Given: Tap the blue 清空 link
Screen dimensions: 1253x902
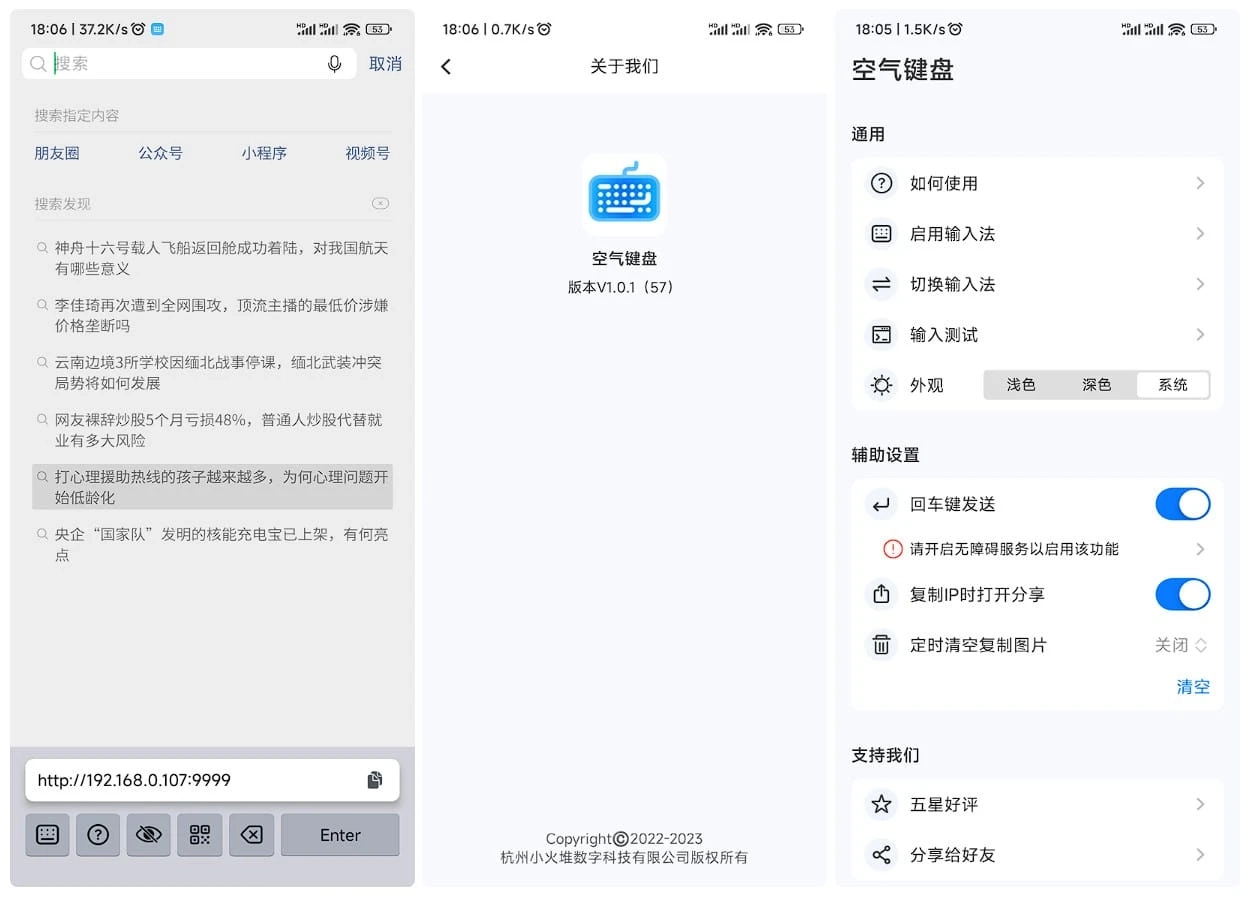Looking at the screenshot, I should coord(1193,687).
